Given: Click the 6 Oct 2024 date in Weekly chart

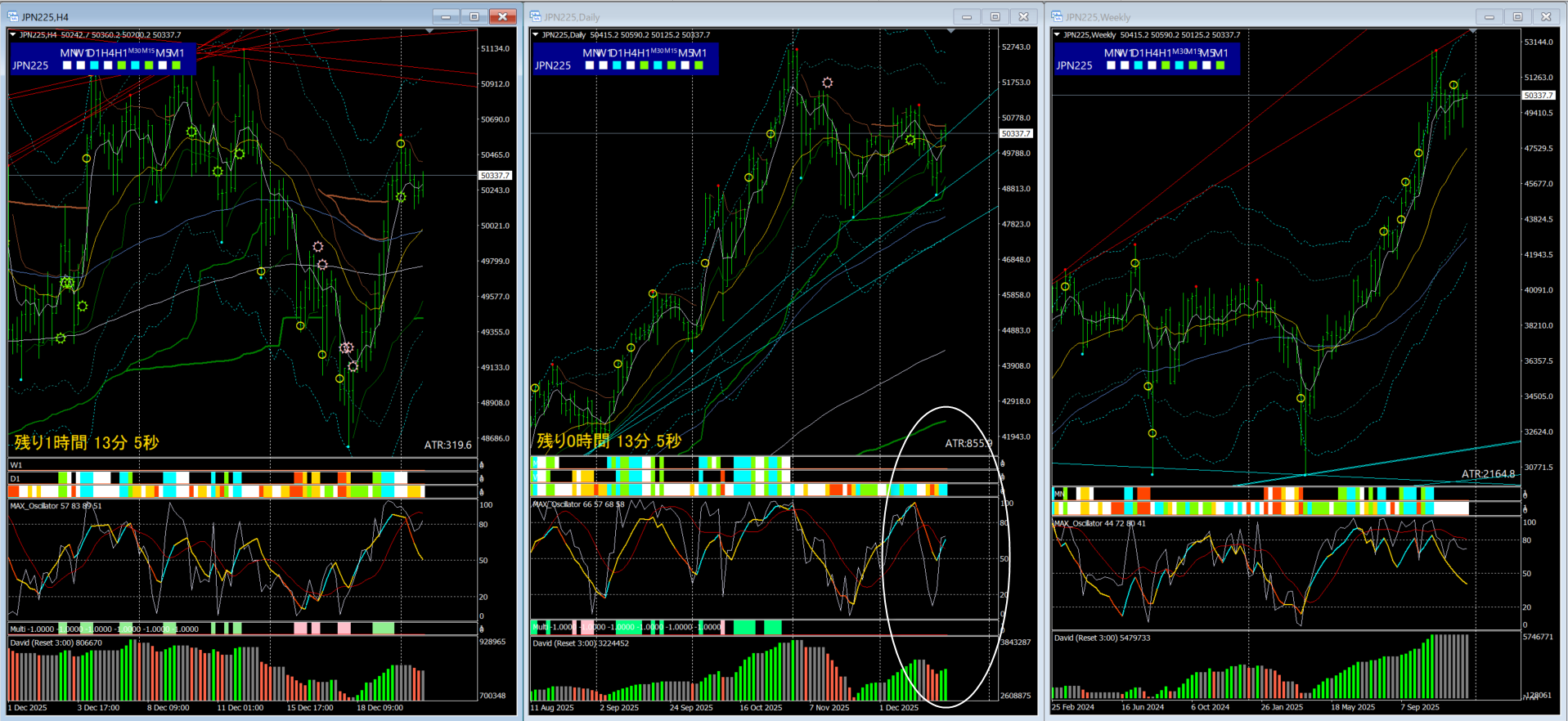Looking at the screenshot, I should 1211,707.
